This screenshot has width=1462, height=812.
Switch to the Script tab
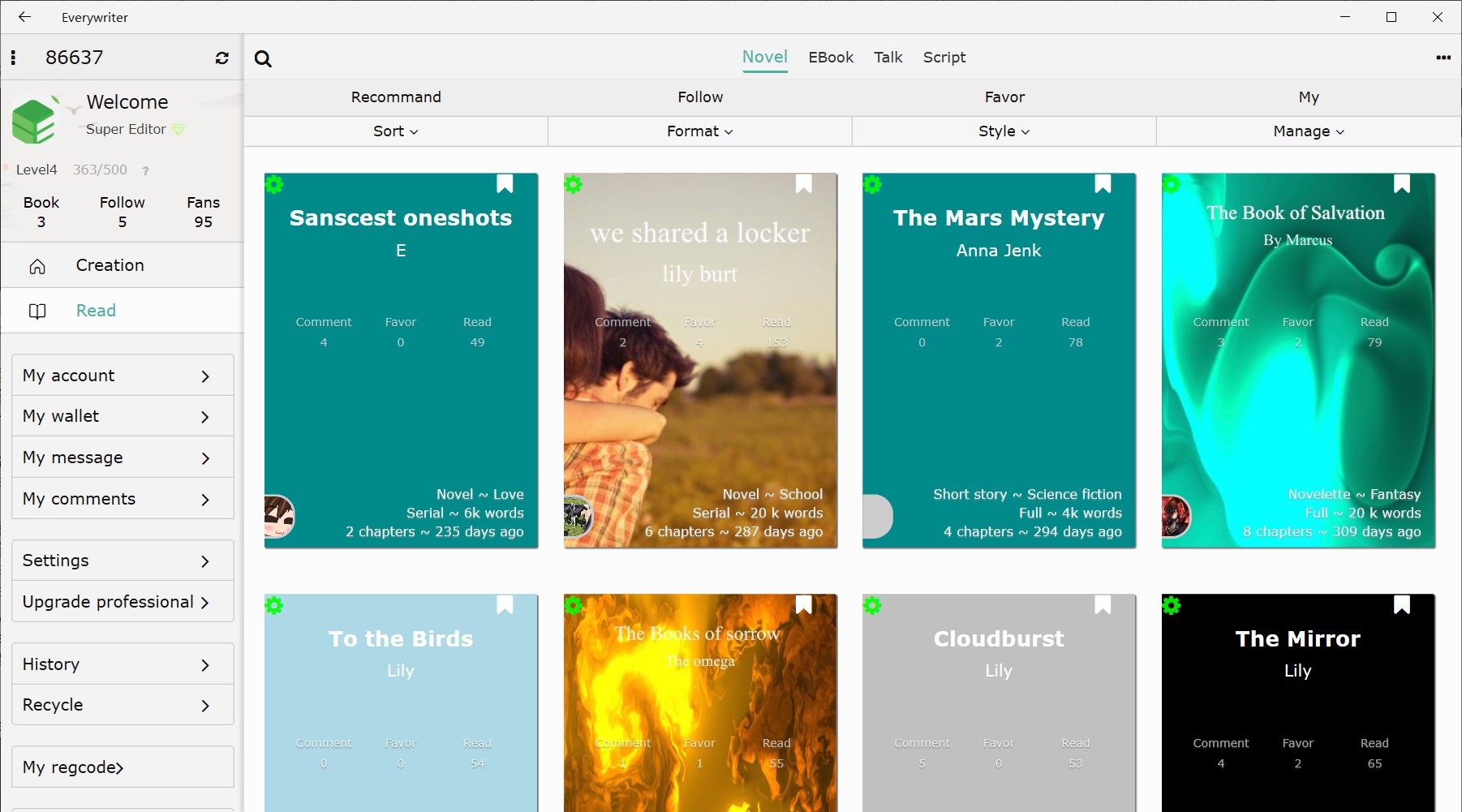(944, 58)
